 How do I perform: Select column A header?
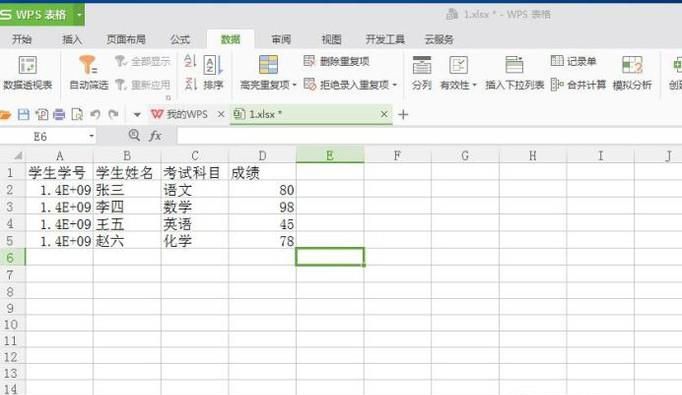click(x=60, y=156)
